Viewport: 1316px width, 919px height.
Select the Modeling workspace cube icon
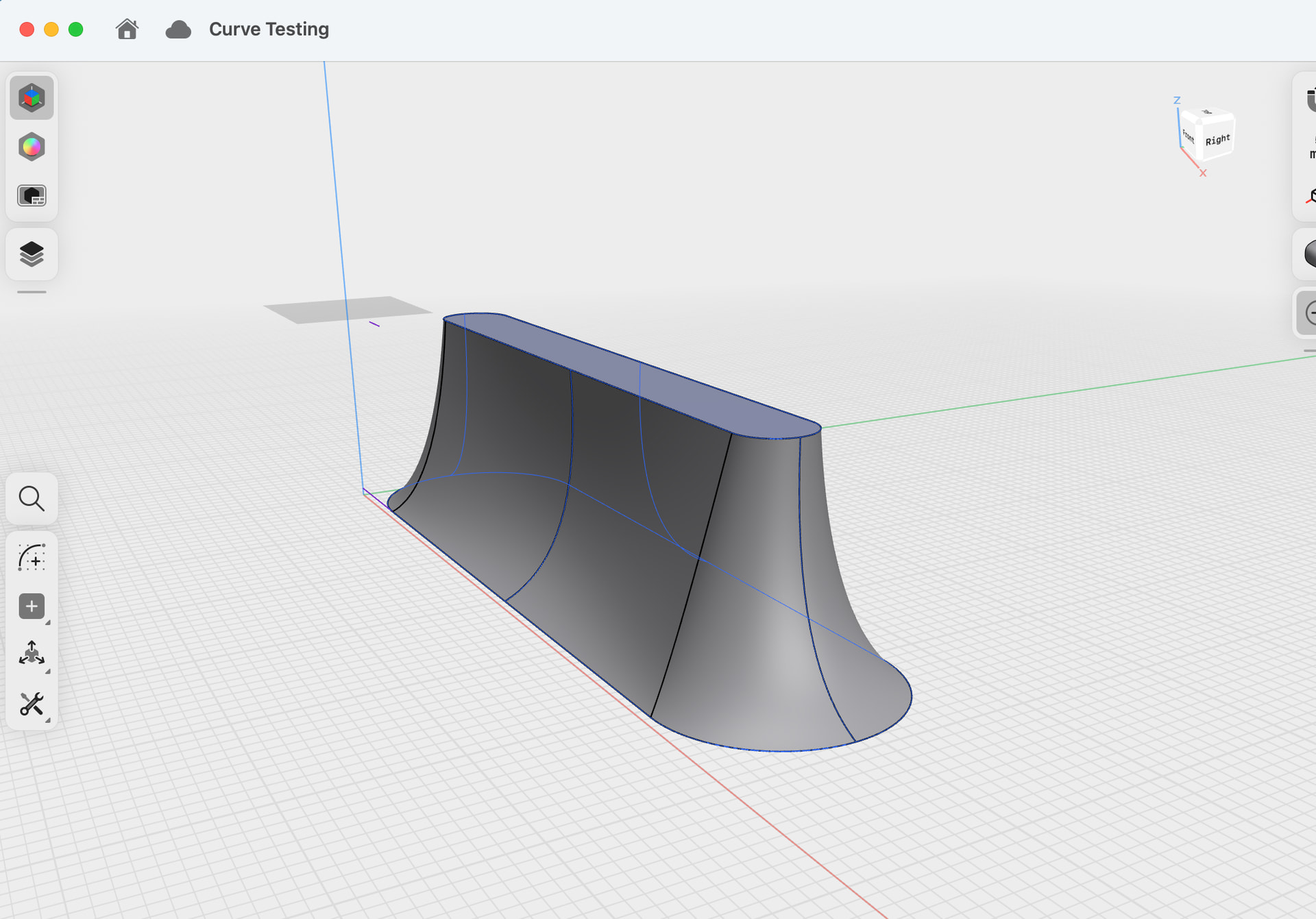(32, 98)
